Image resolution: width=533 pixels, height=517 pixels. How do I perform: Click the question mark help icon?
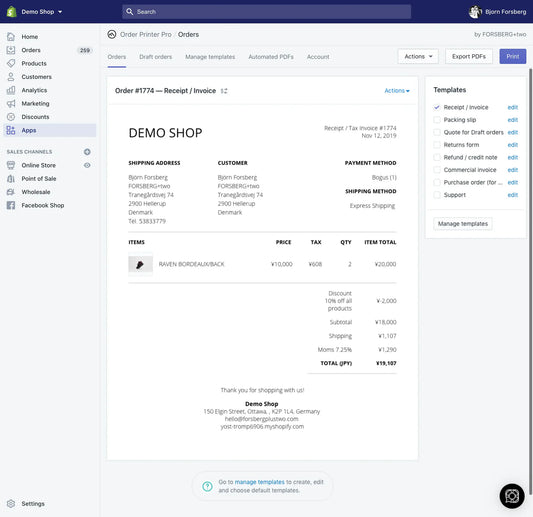207,486
